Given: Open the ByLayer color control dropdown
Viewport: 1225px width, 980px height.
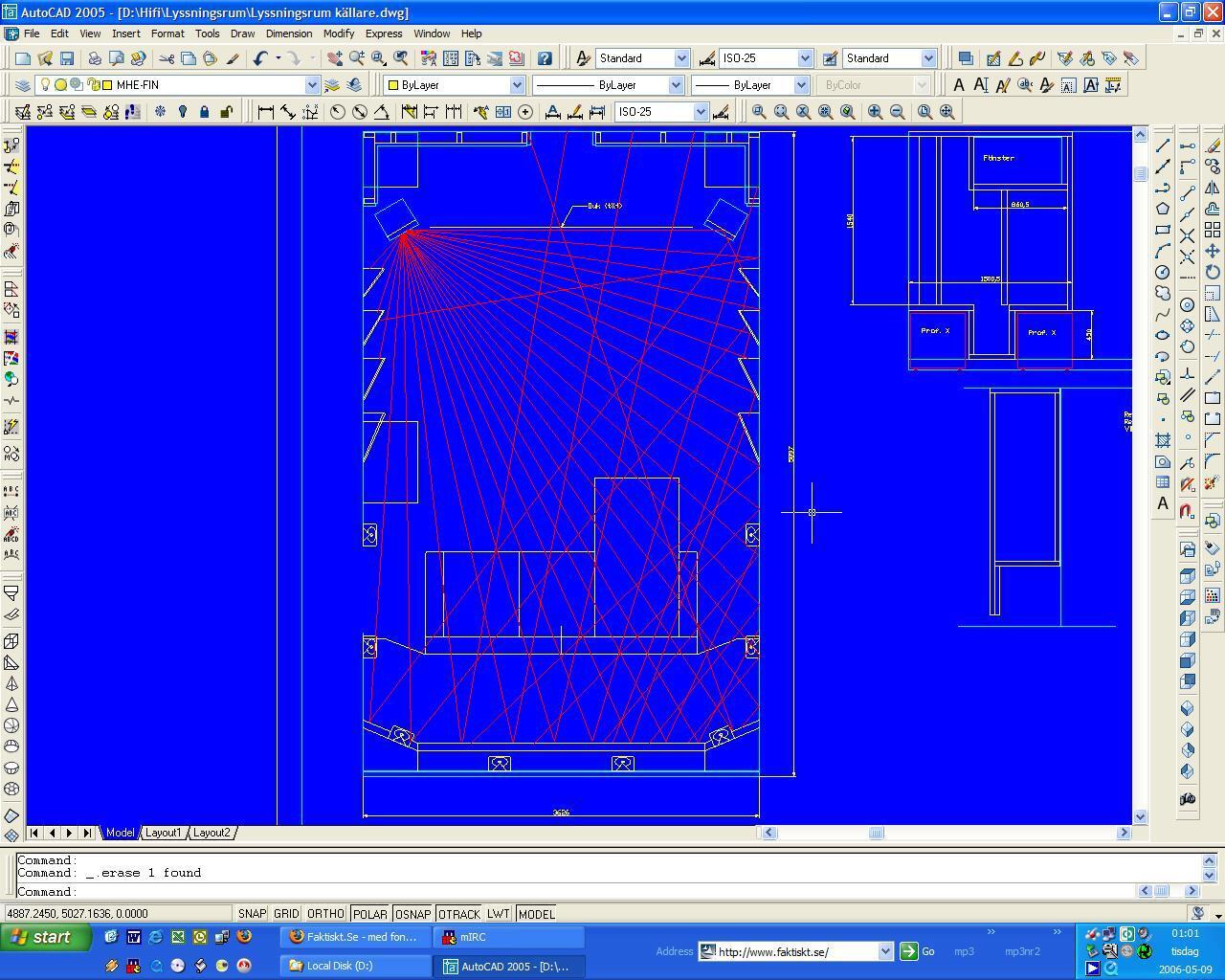Looking at the screenshot, I should [517, 85].
